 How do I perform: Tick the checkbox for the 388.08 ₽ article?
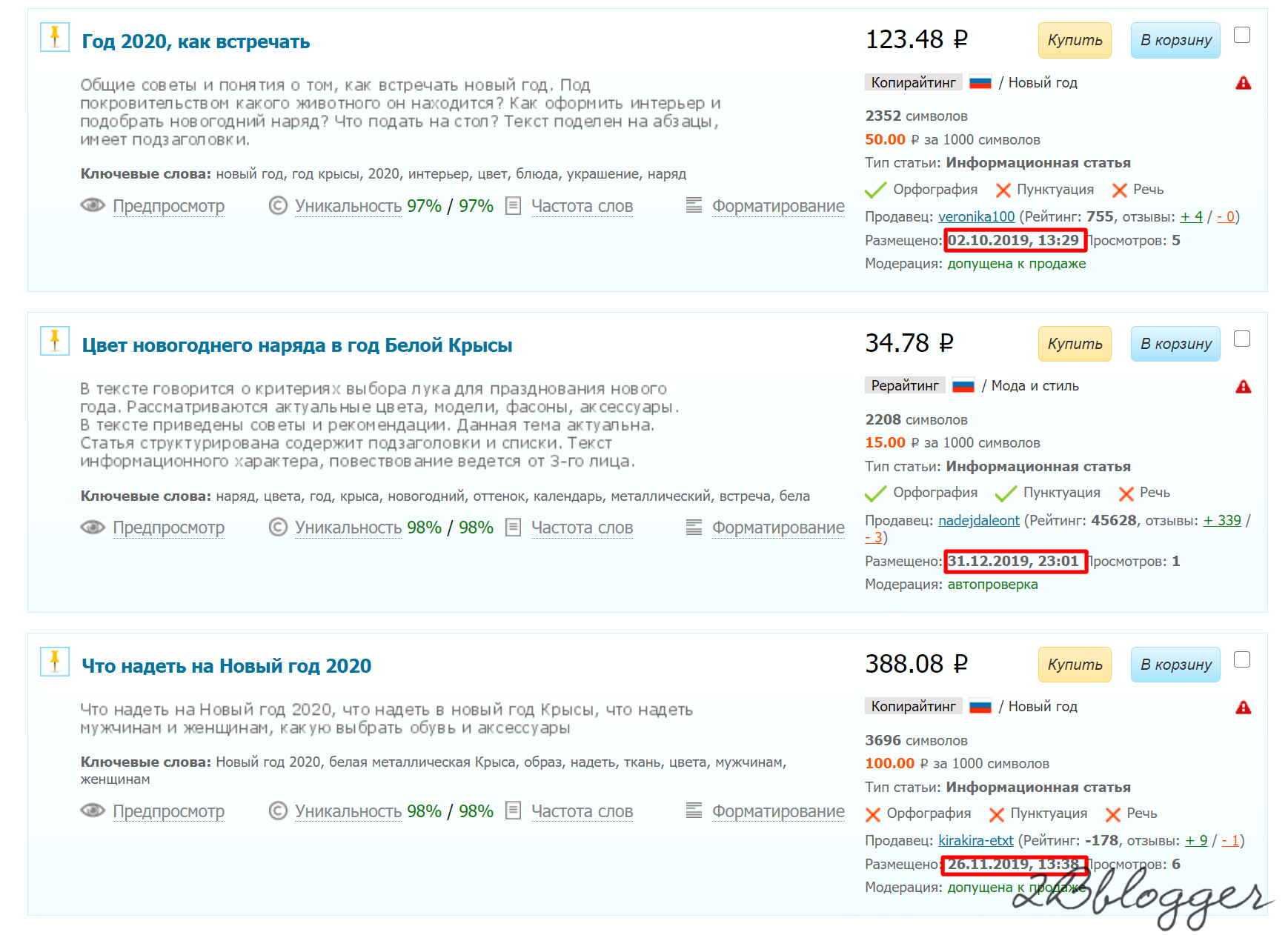1242,659
